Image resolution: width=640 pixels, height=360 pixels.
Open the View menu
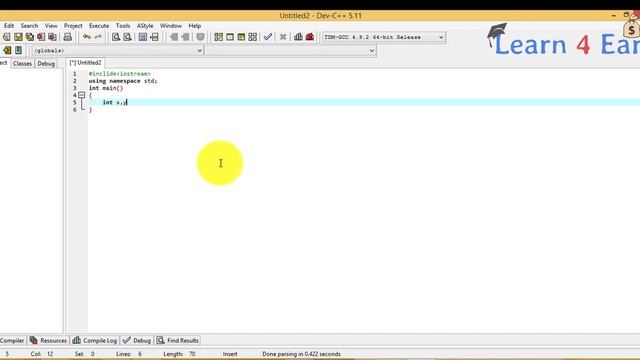point(51,26)
